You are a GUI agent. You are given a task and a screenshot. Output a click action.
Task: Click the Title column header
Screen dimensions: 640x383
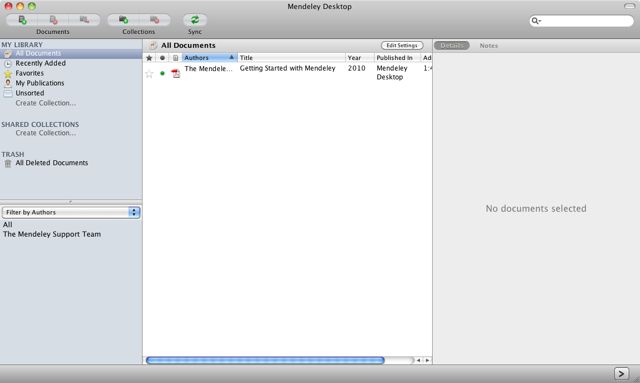(x=291, y=58)
